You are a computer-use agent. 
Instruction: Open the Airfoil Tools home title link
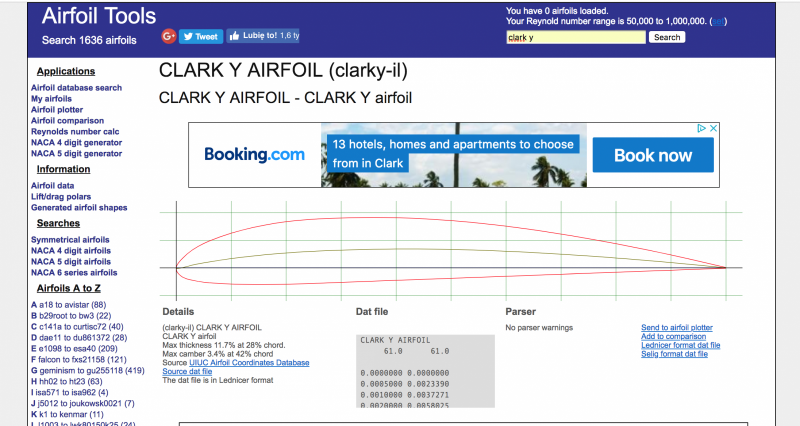(99, 16)
